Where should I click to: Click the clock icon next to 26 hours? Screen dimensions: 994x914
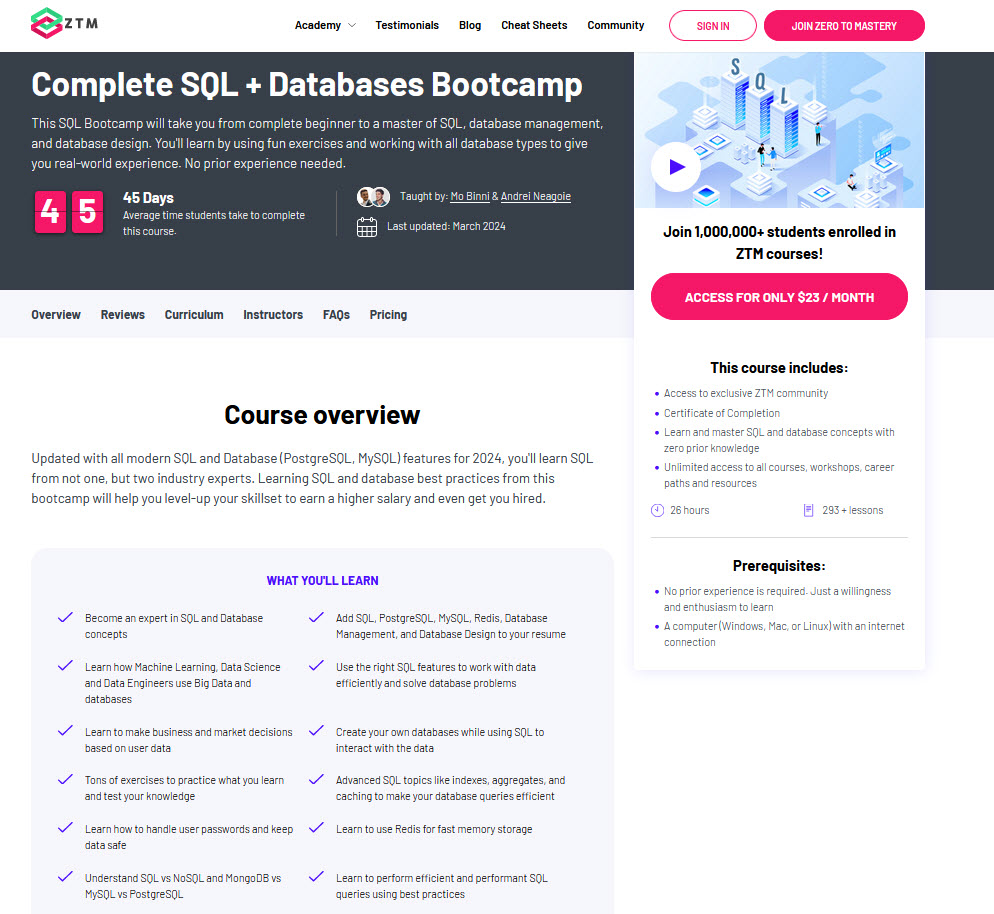657,510
